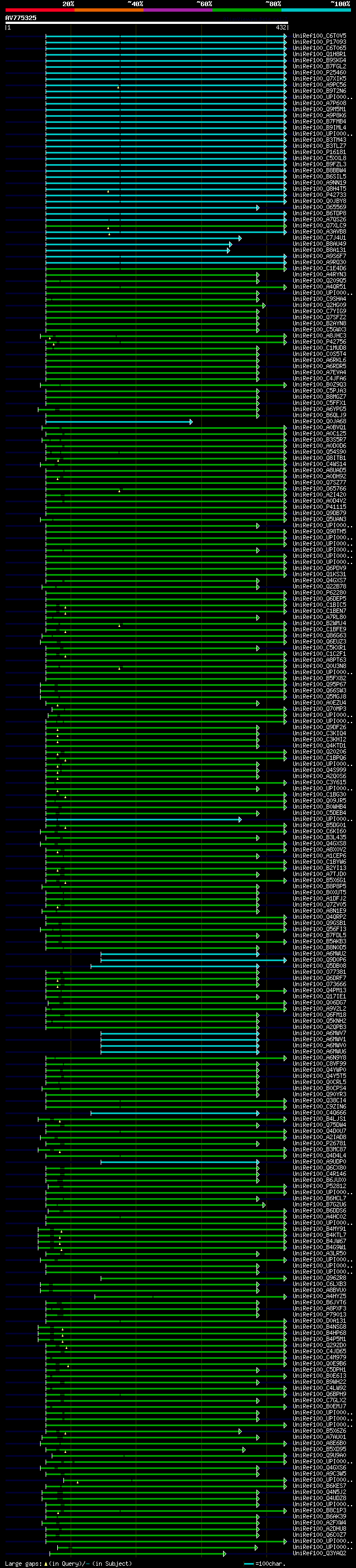356x1568 pixels.
Task: Select the UniRef100_P16181 hit label
Action: [319, 152]
